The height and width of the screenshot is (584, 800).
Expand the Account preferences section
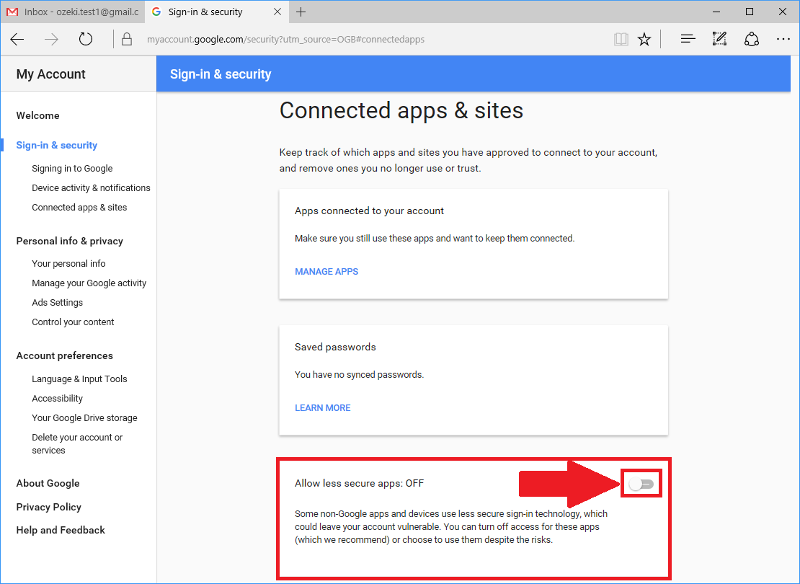pyautogui.click(x=64, y=356)
